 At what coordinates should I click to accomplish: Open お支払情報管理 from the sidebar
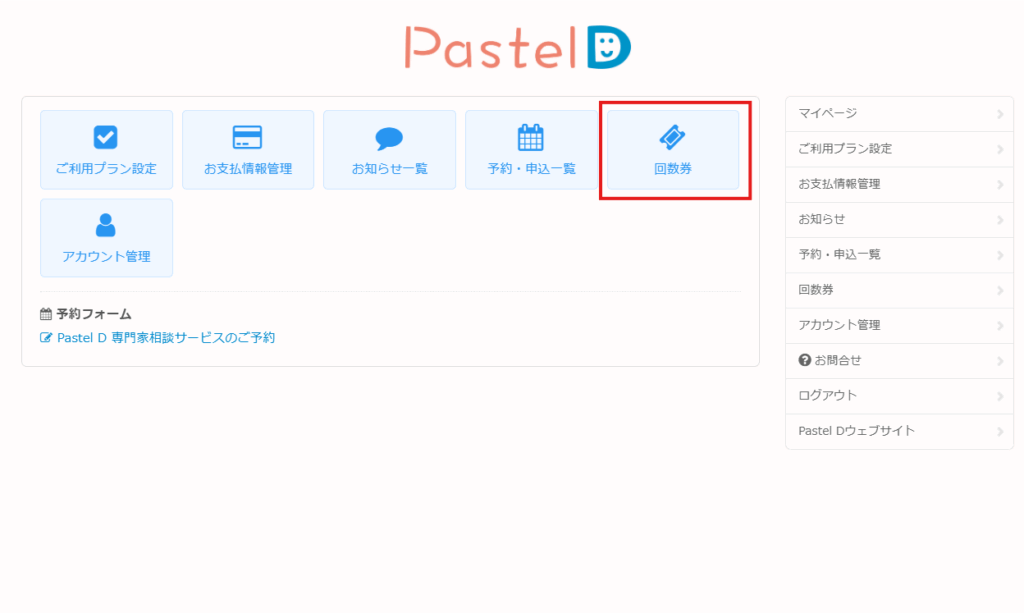839,184
